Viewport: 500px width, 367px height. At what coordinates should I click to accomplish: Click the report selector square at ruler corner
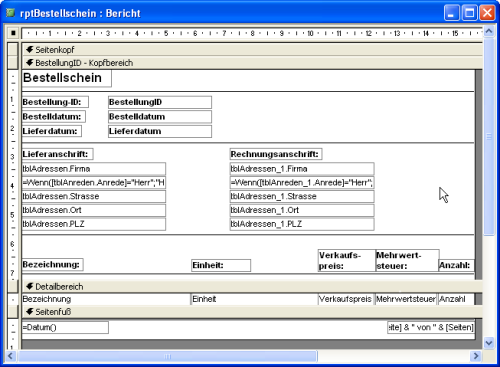13,33
